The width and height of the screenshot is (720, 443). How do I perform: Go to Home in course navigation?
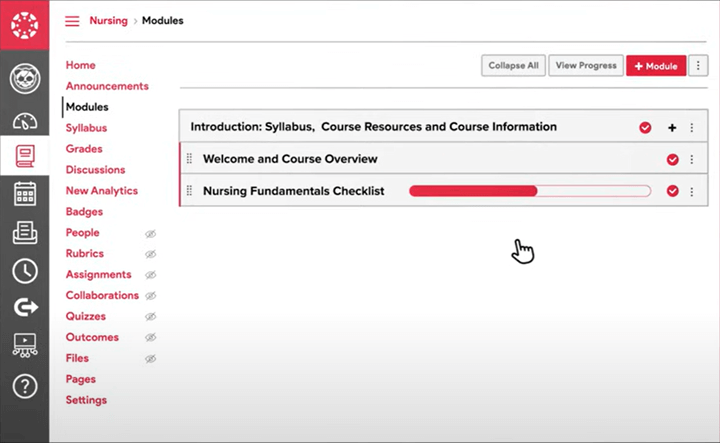pos(80,65)
